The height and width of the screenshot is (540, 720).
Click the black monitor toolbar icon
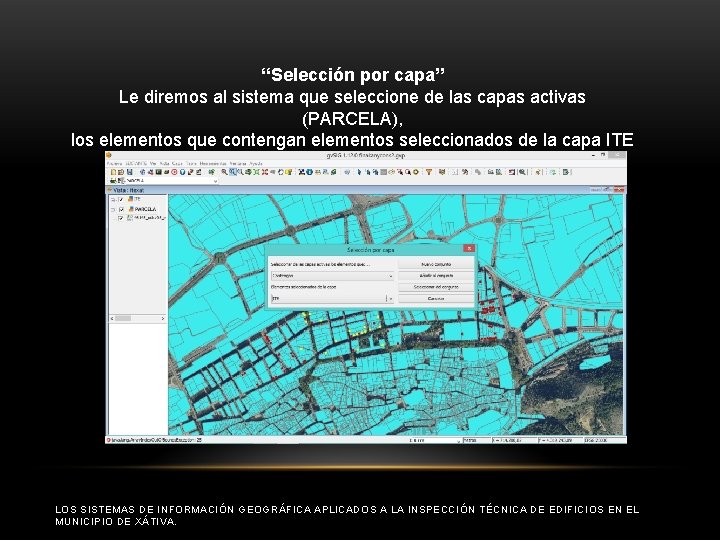(158, 172)
